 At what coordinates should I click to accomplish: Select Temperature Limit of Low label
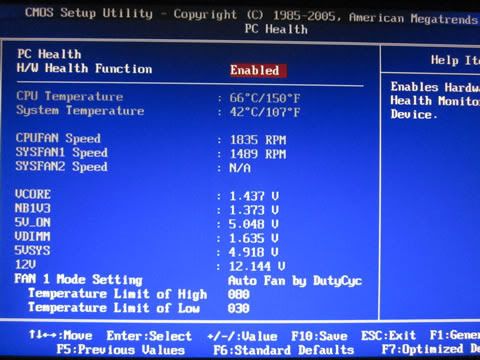click(x=114, y=308)
